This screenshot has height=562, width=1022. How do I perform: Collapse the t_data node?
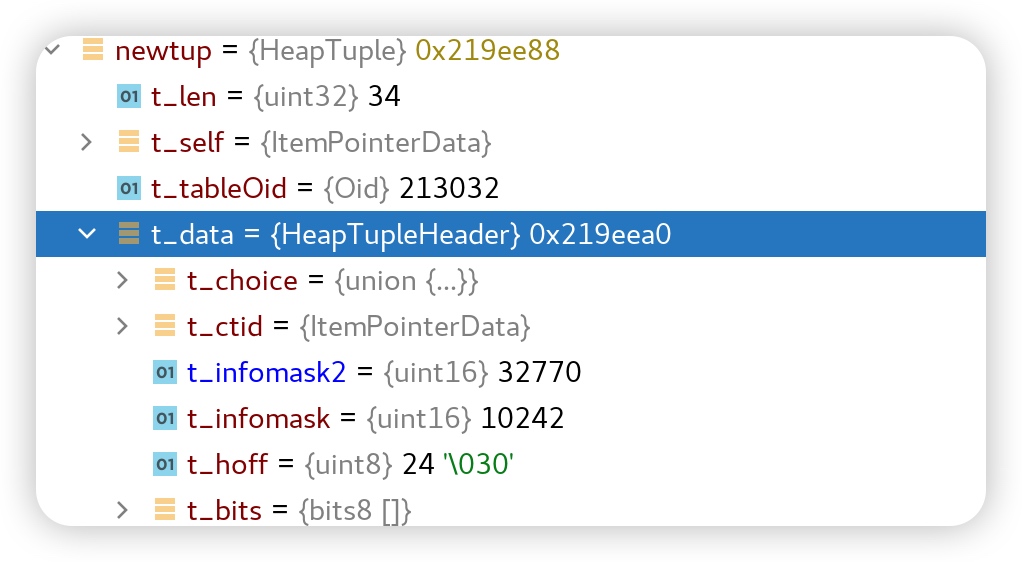(88, 234)
